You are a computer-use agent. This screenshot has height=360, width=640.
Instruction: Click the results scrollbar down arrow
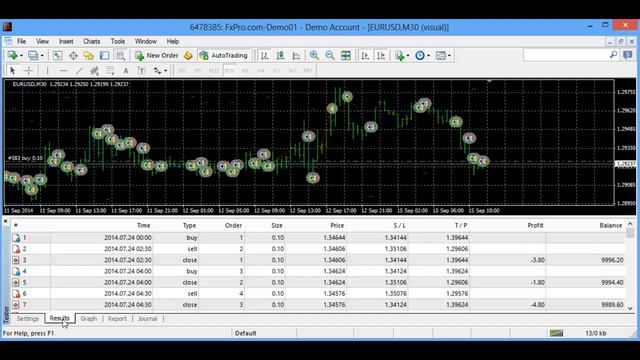click(630, 309)
